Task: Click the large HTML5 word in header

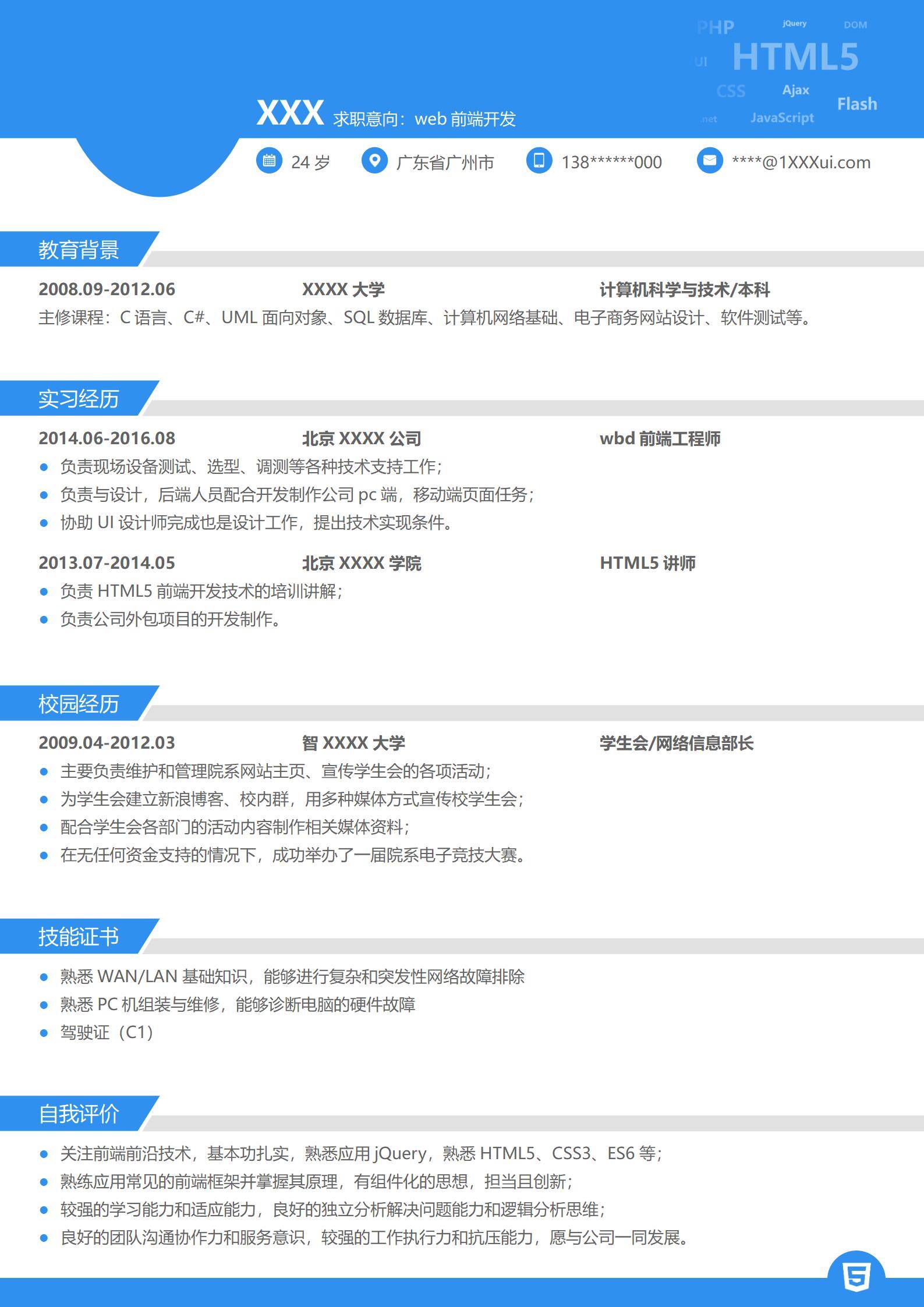Action: pyautogui.click(x=795, y=57)
